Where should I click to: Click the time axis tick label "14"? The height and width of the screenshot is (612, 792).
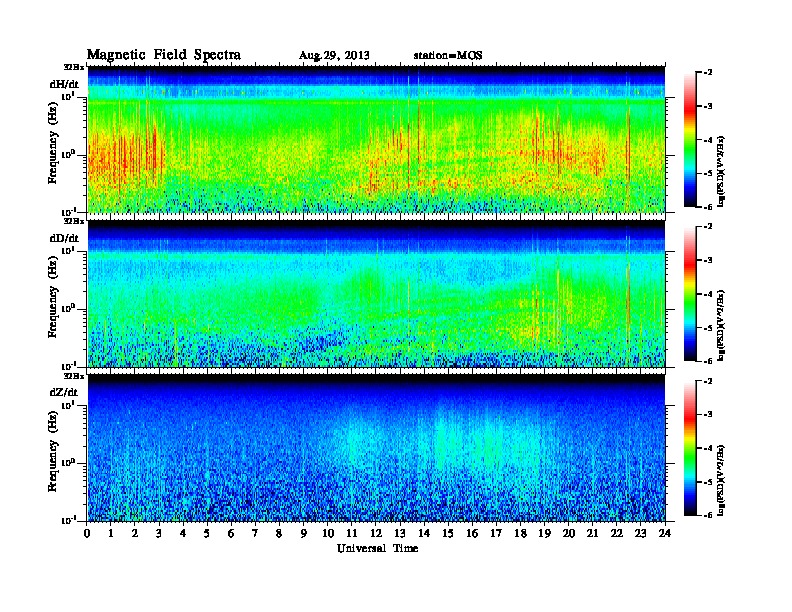424,534
